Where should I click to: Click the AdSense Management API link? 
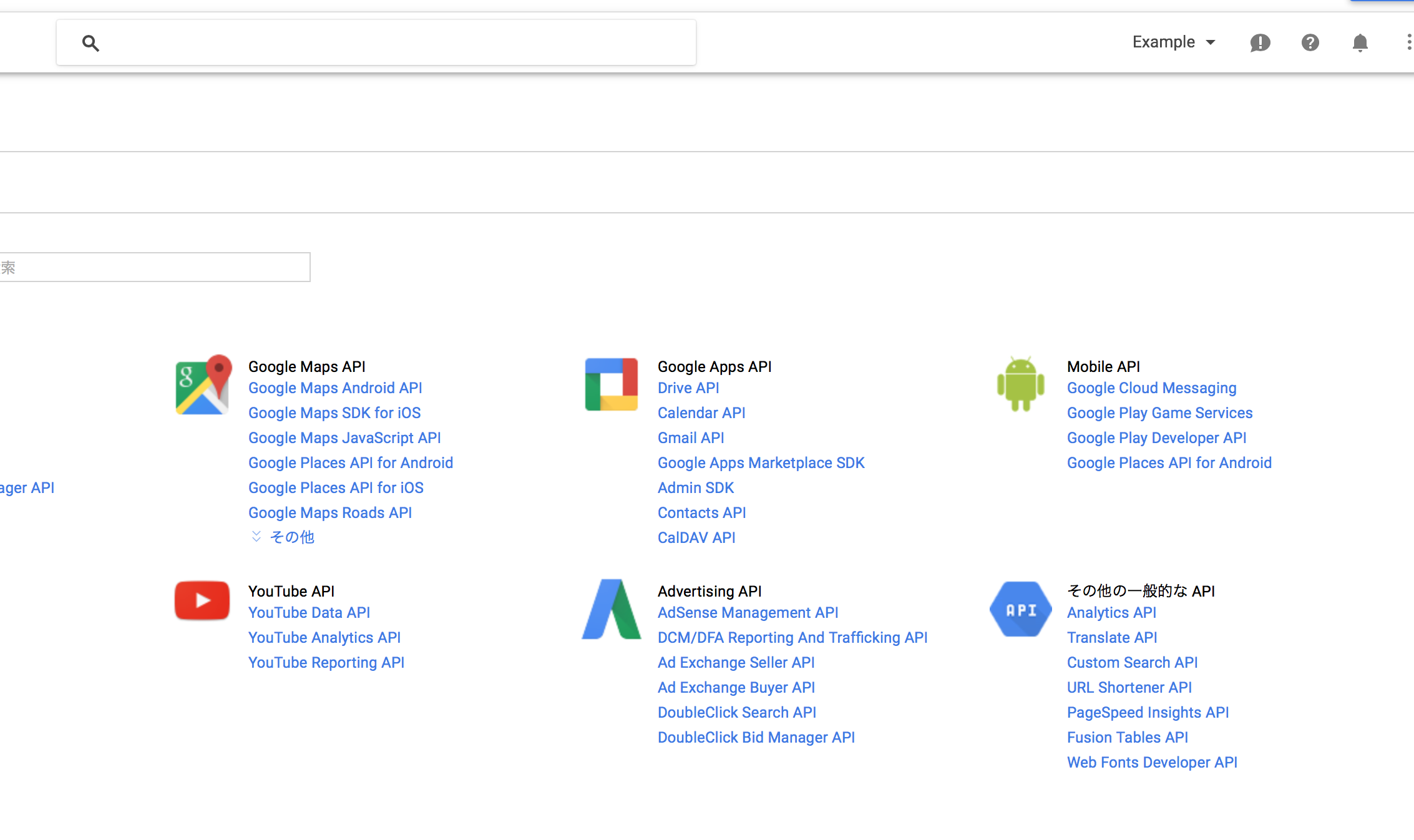pos(747,612)
